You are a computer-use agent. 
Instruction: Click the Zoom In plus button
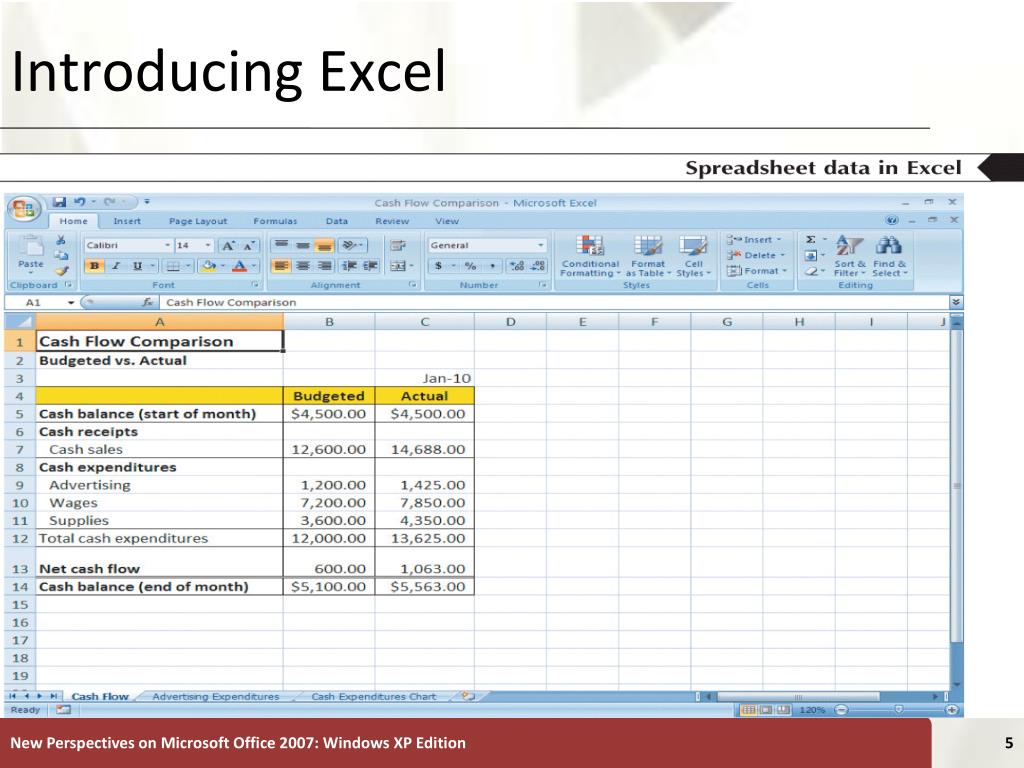coord(952,710)
